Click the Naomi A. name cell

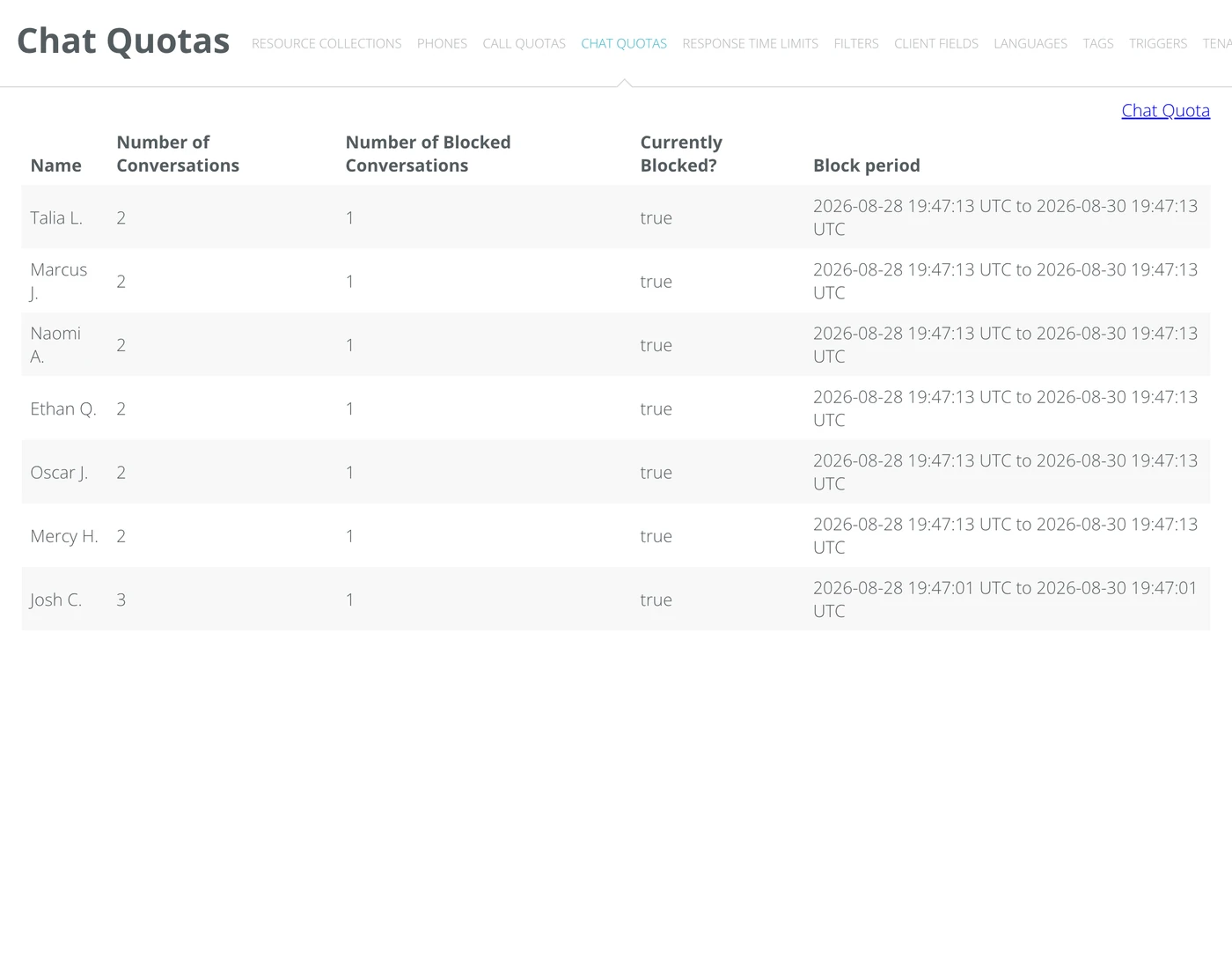tap(55, 345)
